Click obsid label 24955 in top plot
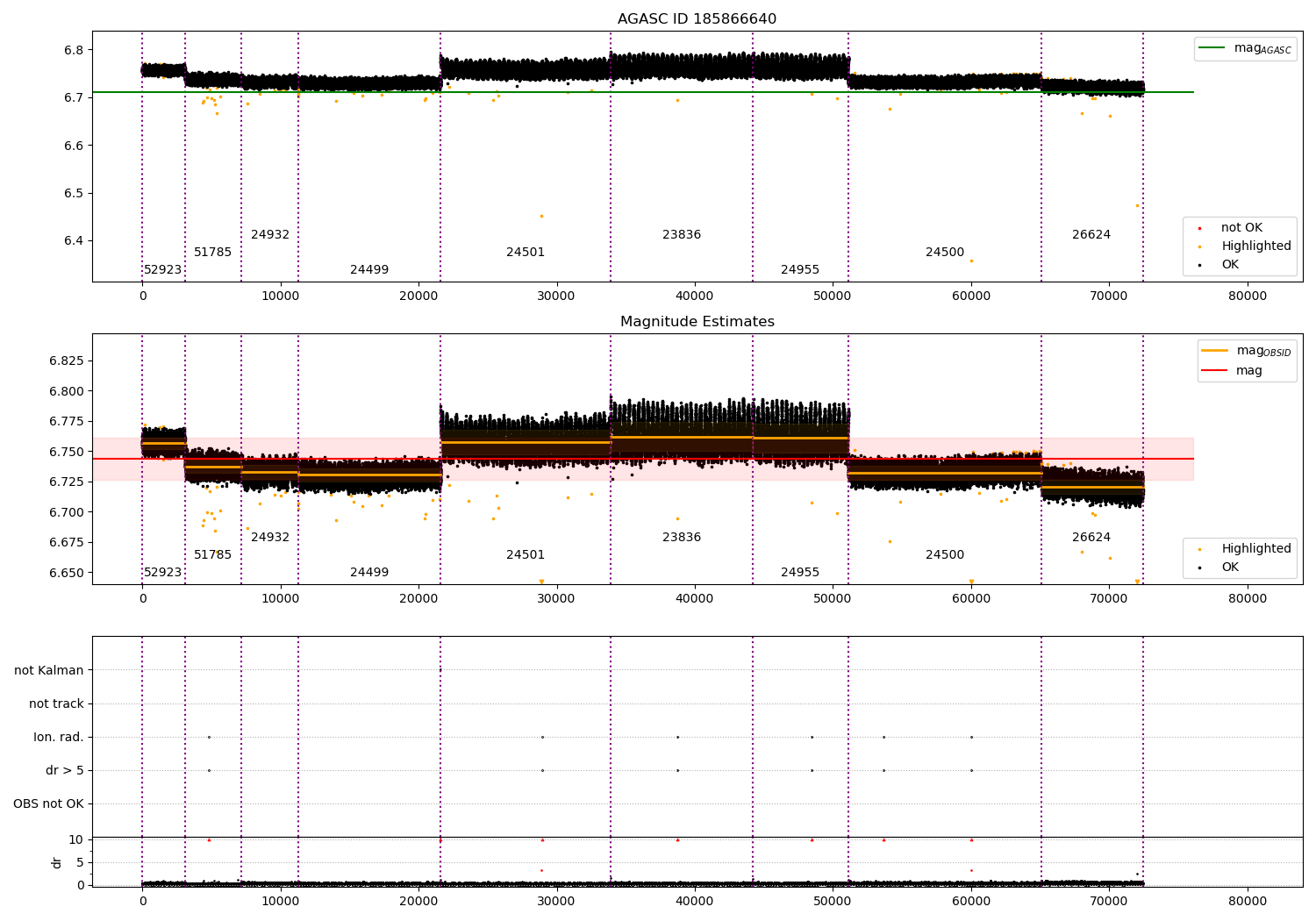The image size is (1316, 921). tap(800, 269)
